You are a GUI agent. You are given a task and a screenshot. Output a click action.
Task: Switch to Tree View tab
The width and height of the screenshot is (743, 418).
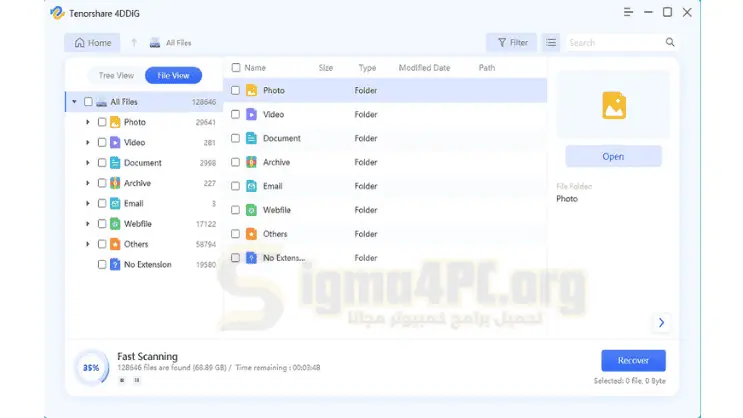point(116,75)
